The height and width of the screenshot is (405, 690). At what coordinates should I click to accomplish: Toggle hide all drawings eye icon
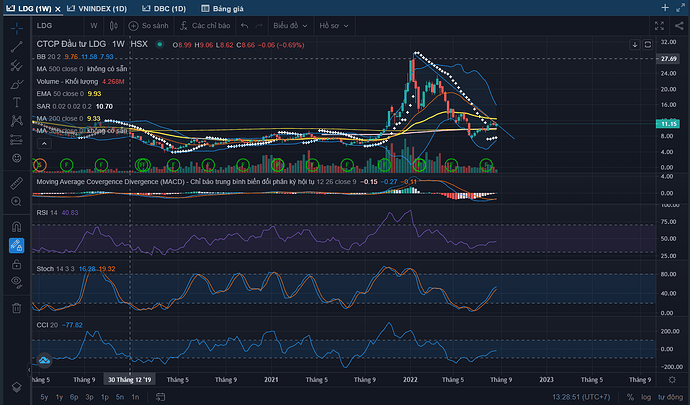[17, 283]
